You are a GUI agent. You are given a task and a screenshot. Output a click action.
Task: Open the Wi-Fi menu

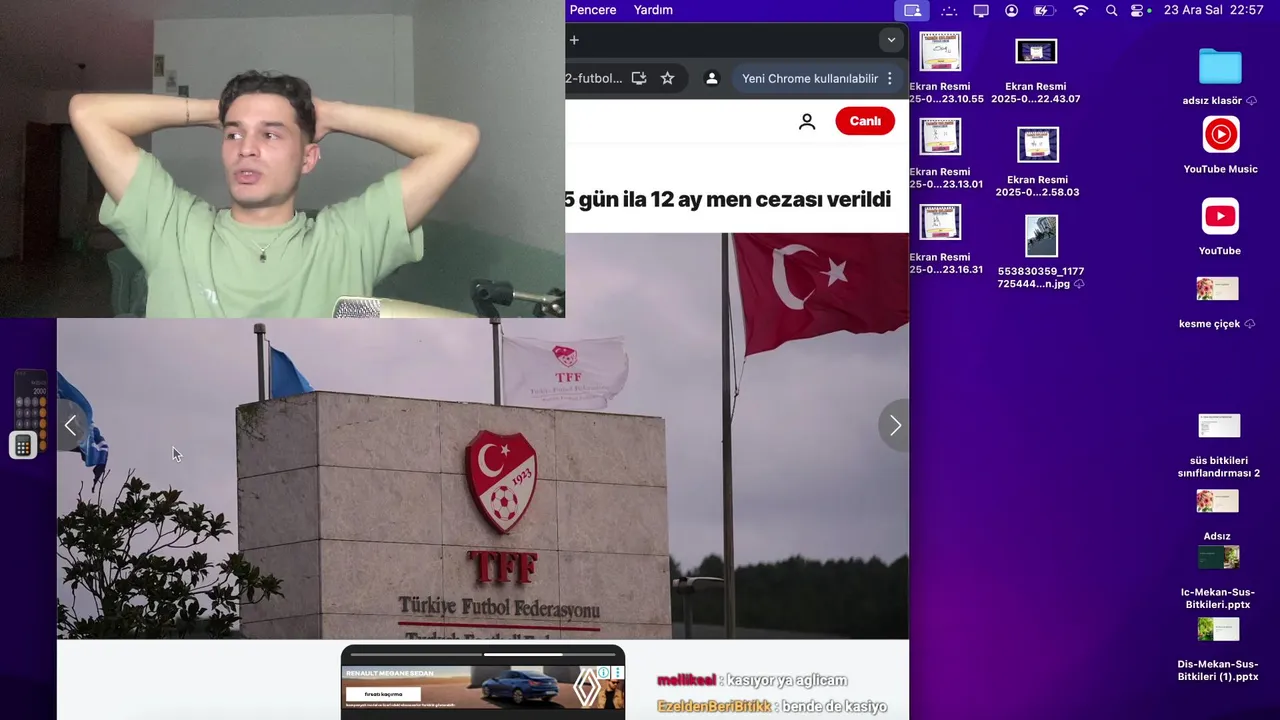(1080, 10)
